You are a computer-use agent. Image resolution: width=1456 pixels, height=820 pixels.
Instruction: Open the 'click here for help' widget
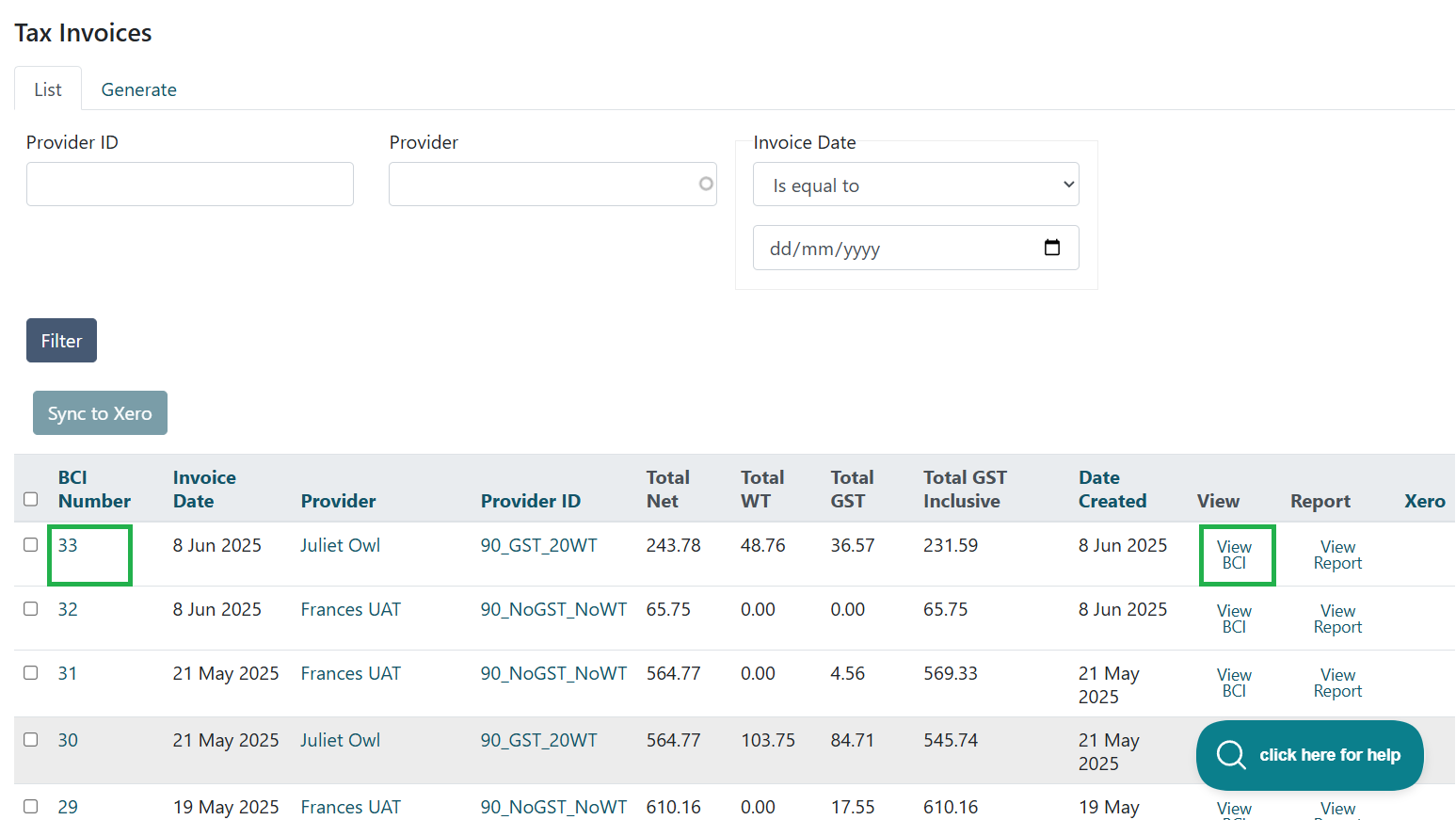(1309, 755)
